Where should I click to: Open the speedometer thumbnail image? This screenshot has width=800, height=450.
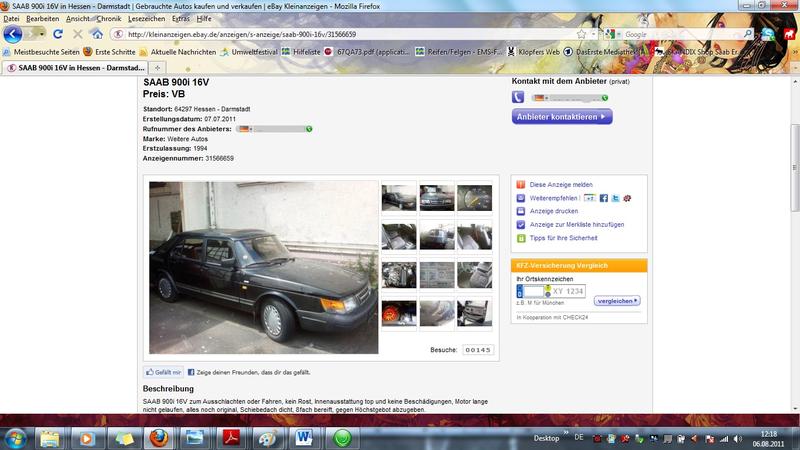tap(474, 198)
